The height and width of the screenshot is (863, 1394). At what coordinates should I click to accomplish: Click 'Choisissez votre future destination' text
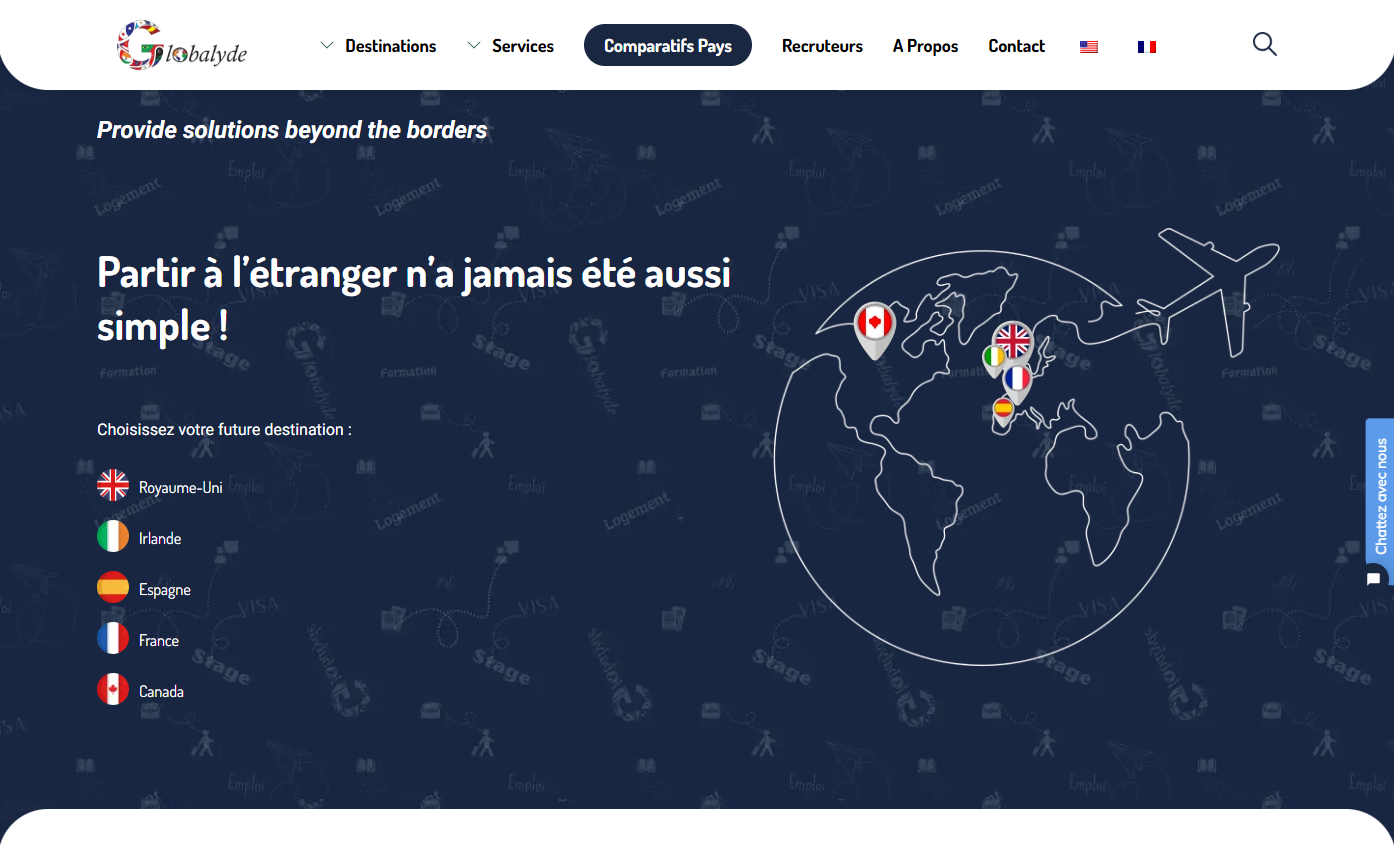point(224,430)
